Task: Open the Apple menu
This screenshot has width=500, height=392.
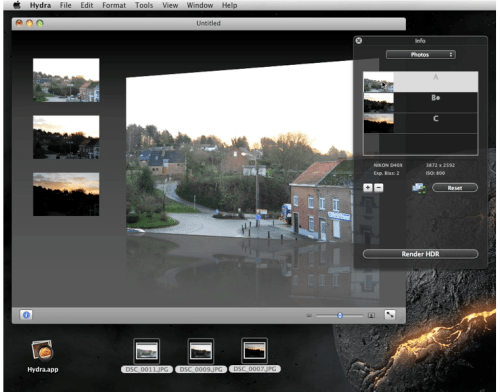Action: 17,5
